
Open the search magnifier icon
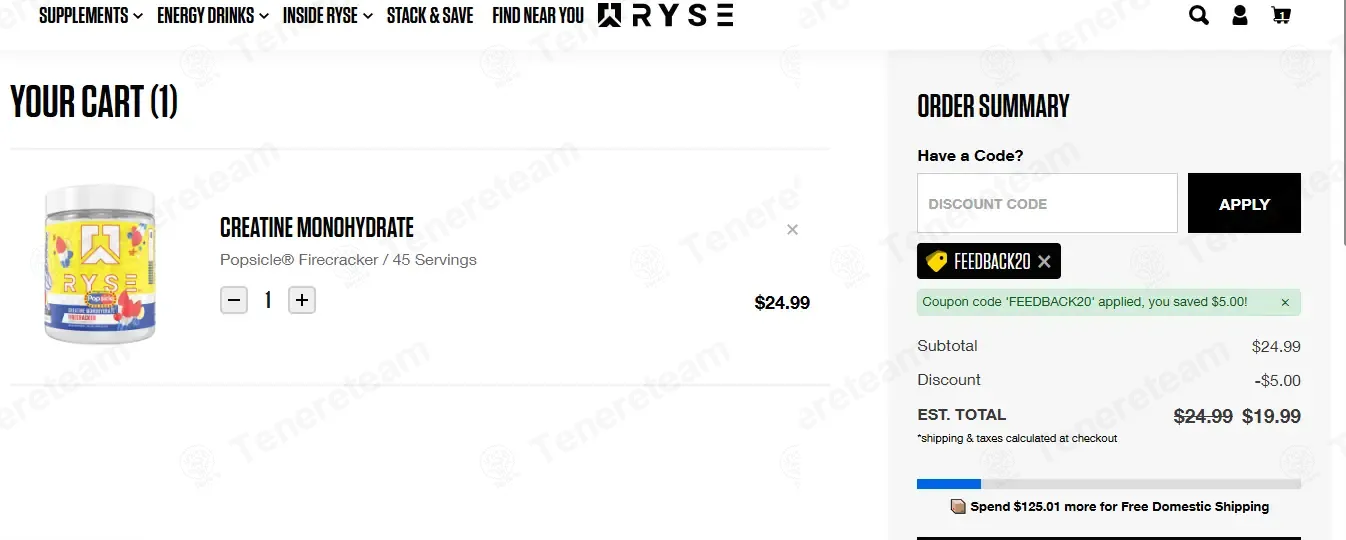[x=1198, y=15]
